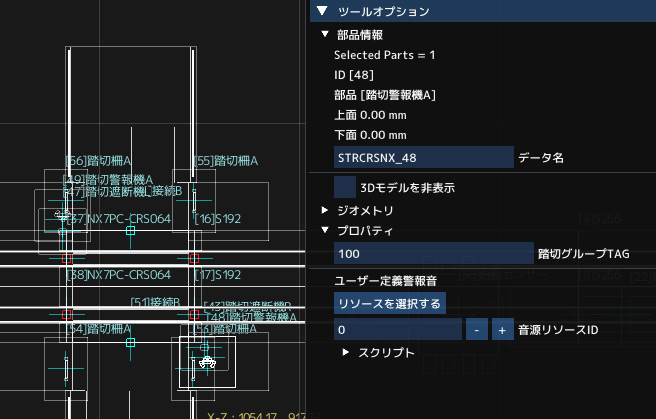Click red joint node directly above [53]踏切柵A label
Viewport: 656px width, 419px height.
194,314
